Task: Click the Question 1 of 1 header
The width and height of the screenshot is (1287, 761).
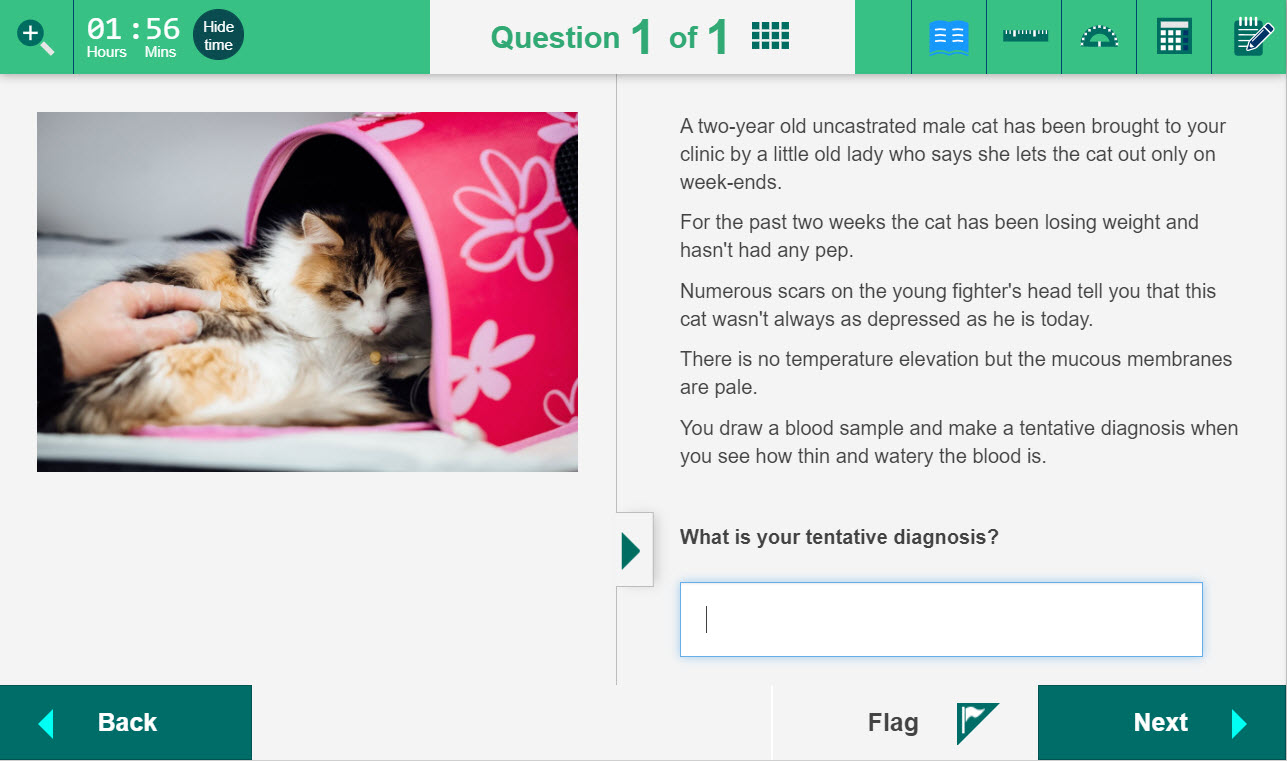Action: tap(610, 38)
